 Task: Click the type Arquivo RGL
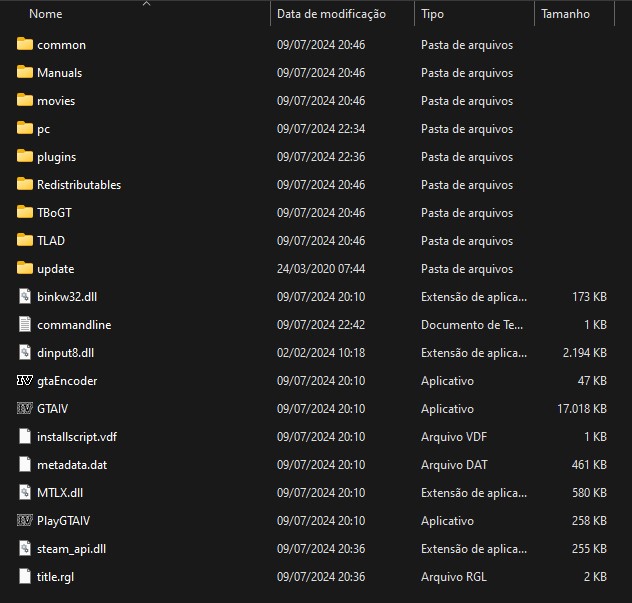[454, 577]
